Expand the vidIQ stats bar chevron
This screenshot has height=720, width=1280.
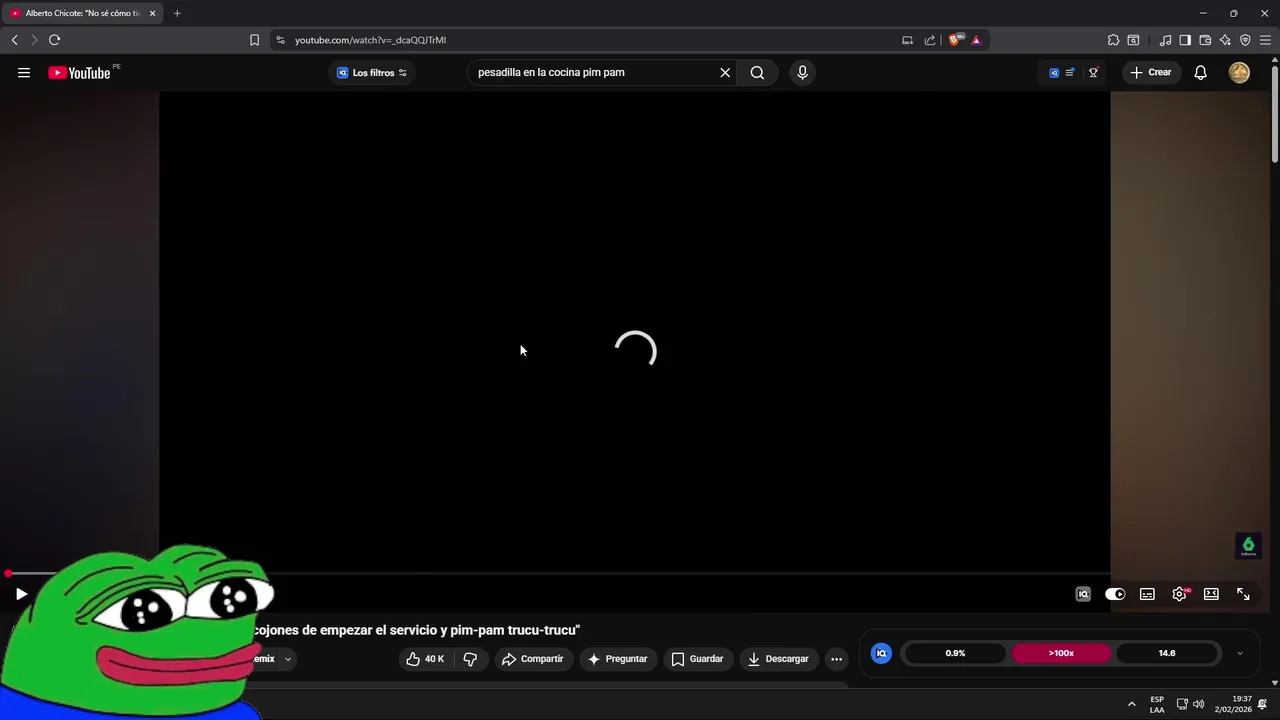(1240, 654)
